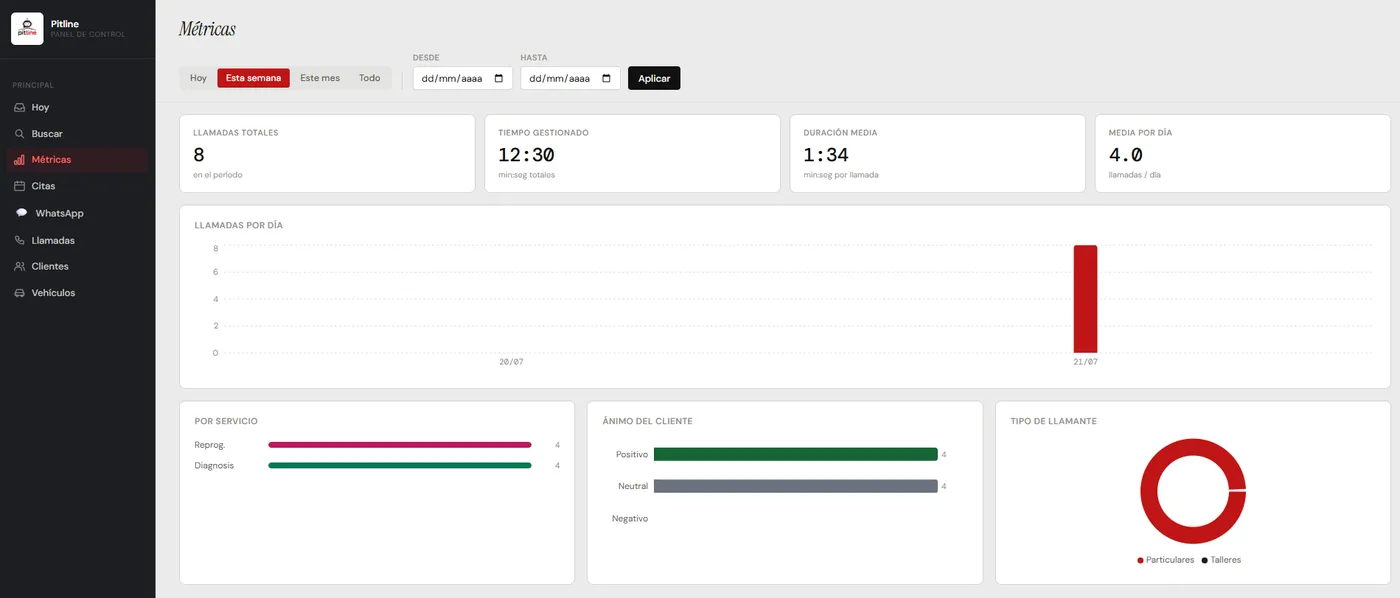Click the Llamadas Totales value 8
The width and height of the screenshot is (1400, 598).
point(199,155)
